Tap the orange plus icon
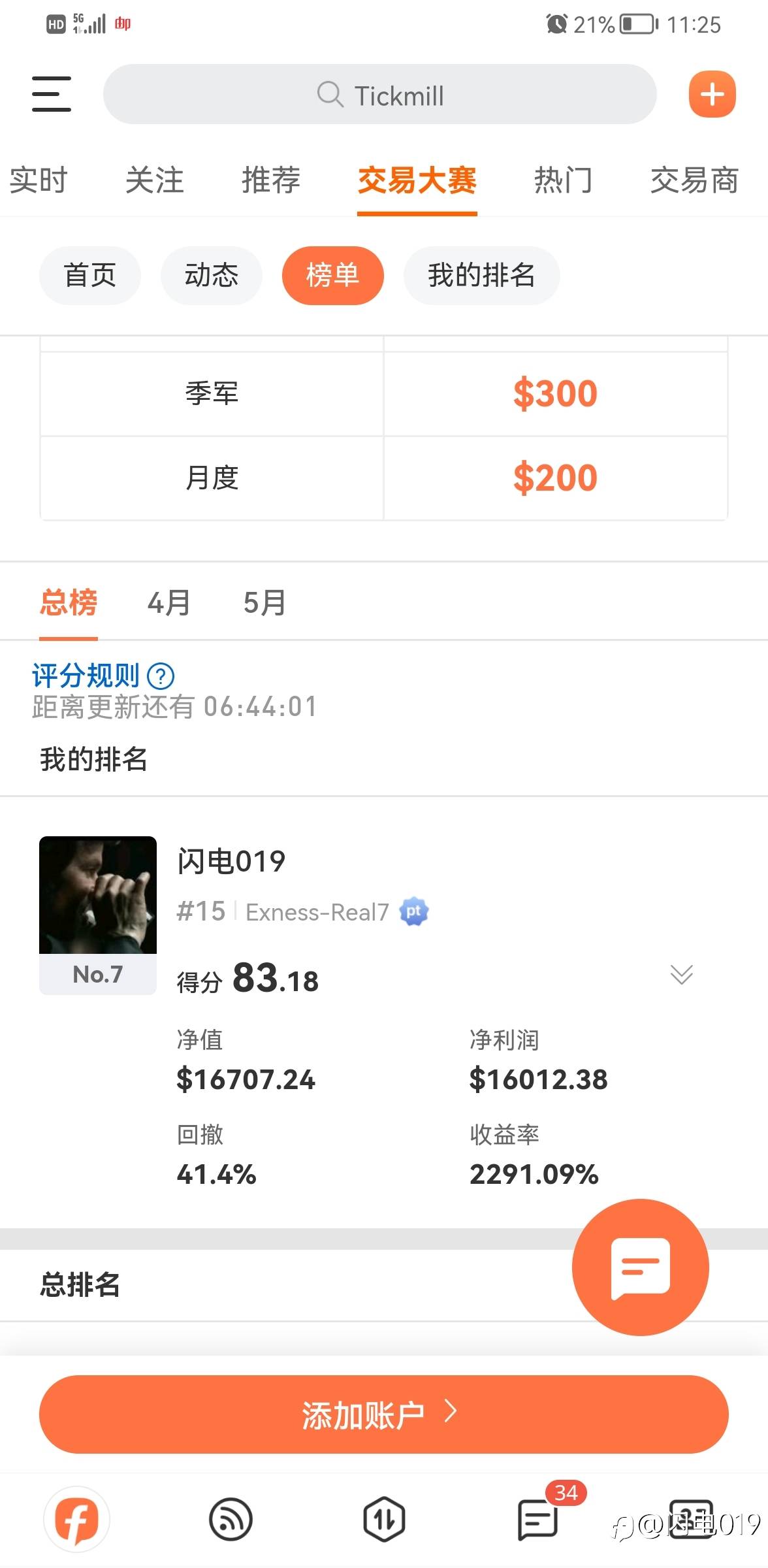The width and height of the screenshot is (768, 1568). pyautogui.click(x=712, y=94)
